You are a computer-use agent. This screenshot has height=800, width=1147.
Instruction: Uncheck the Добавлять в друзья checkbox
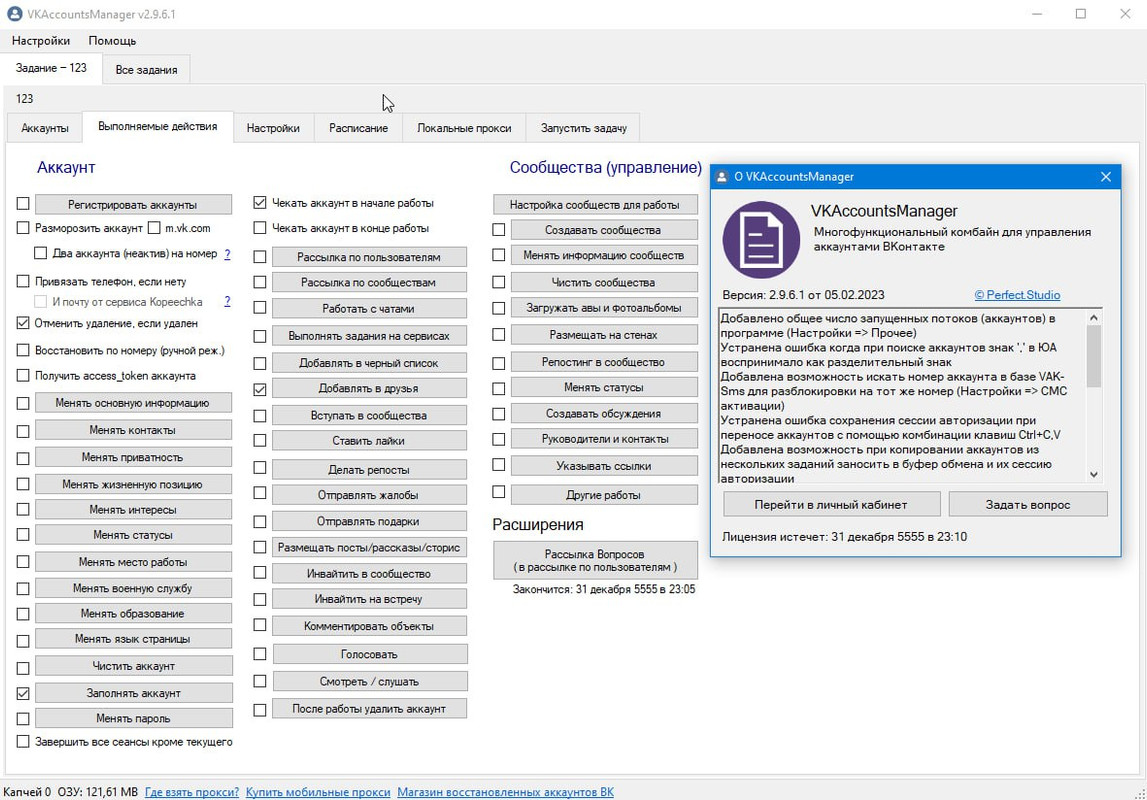click(x=260, y=389)
